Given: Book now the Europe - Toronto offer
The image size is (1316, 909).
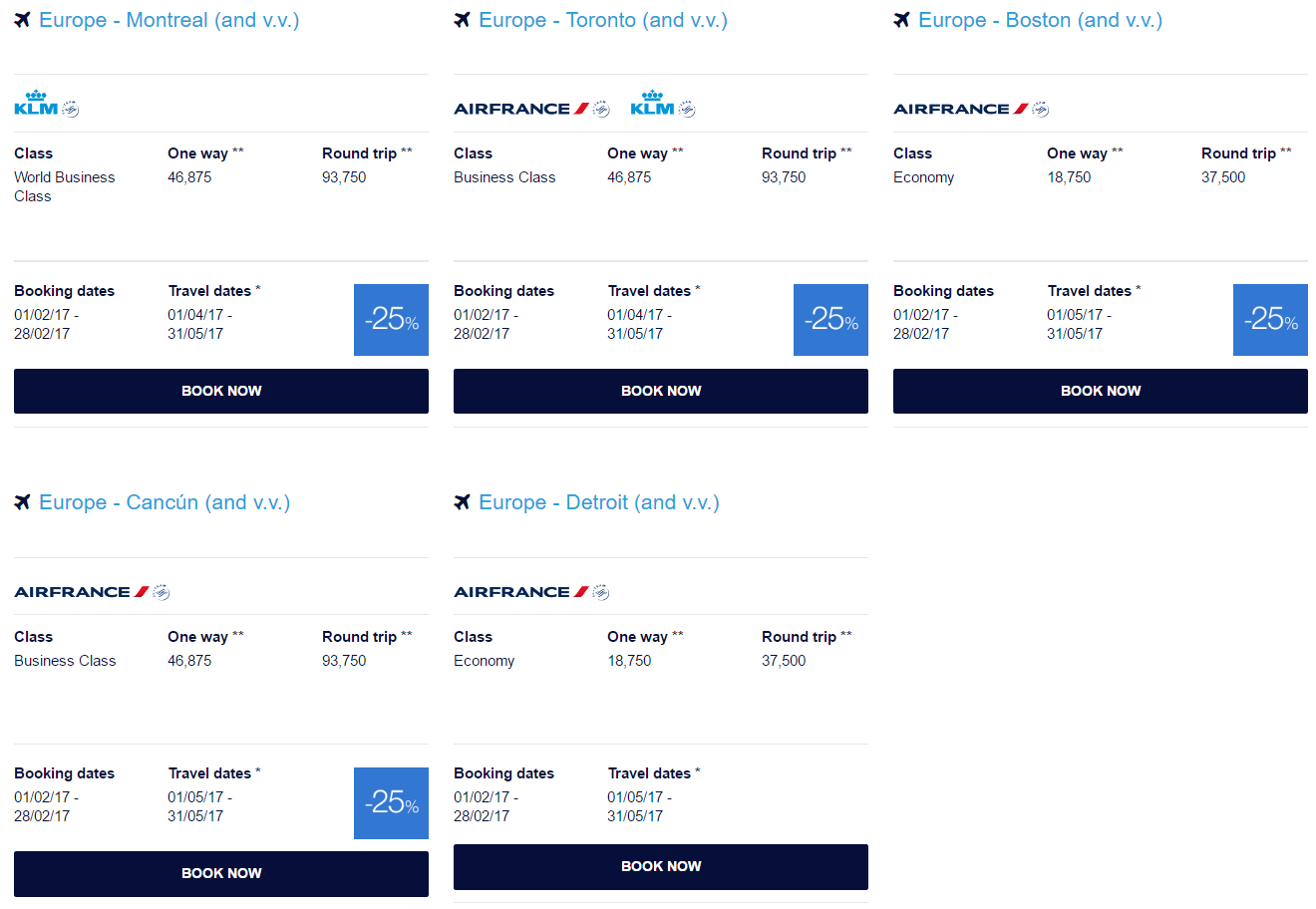Looking at the screenshot, I should click(661, 391).
